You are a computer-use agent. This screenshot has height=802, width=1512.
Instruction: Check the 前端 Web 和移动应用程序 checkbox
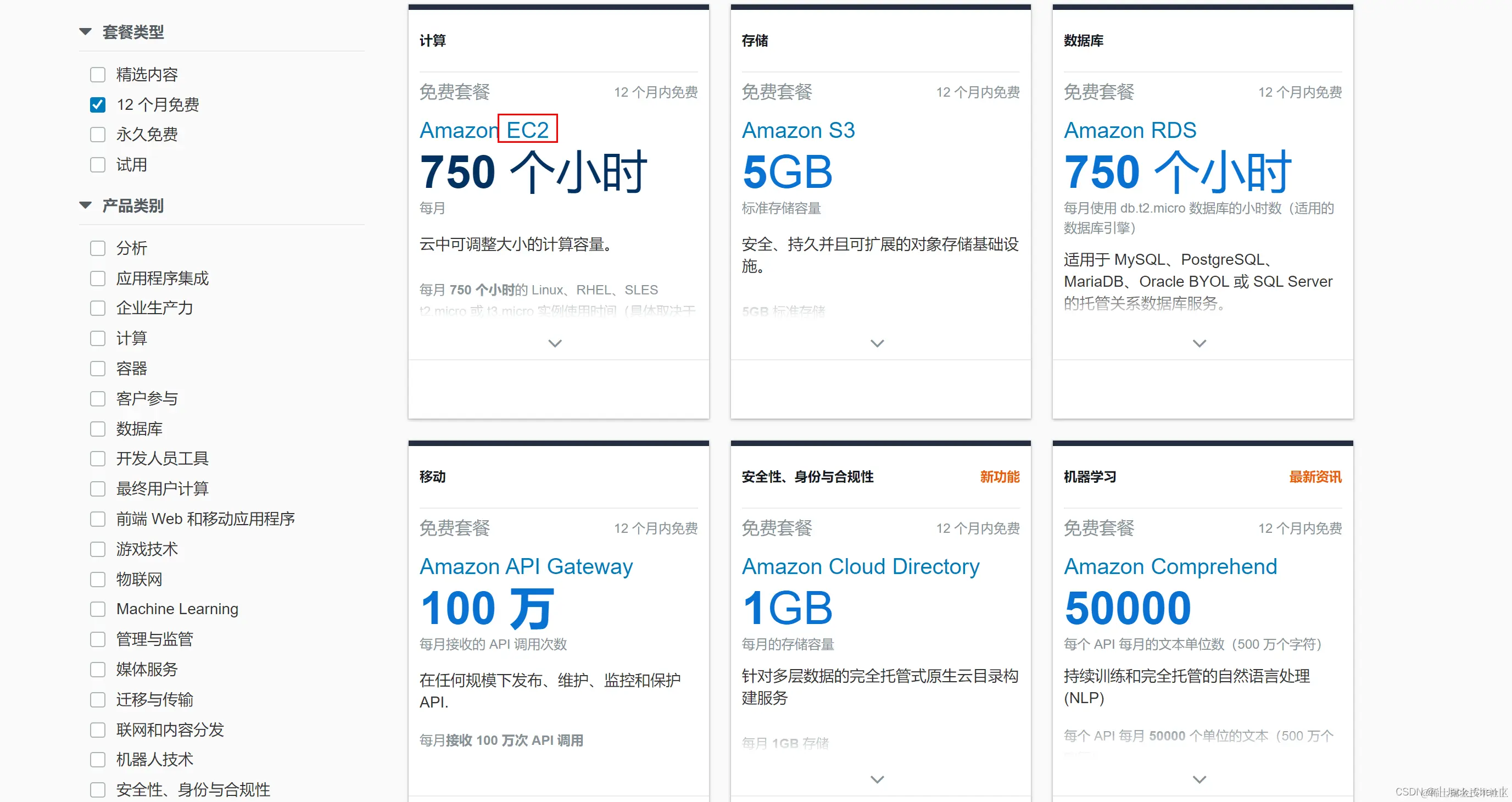(97, 519)
